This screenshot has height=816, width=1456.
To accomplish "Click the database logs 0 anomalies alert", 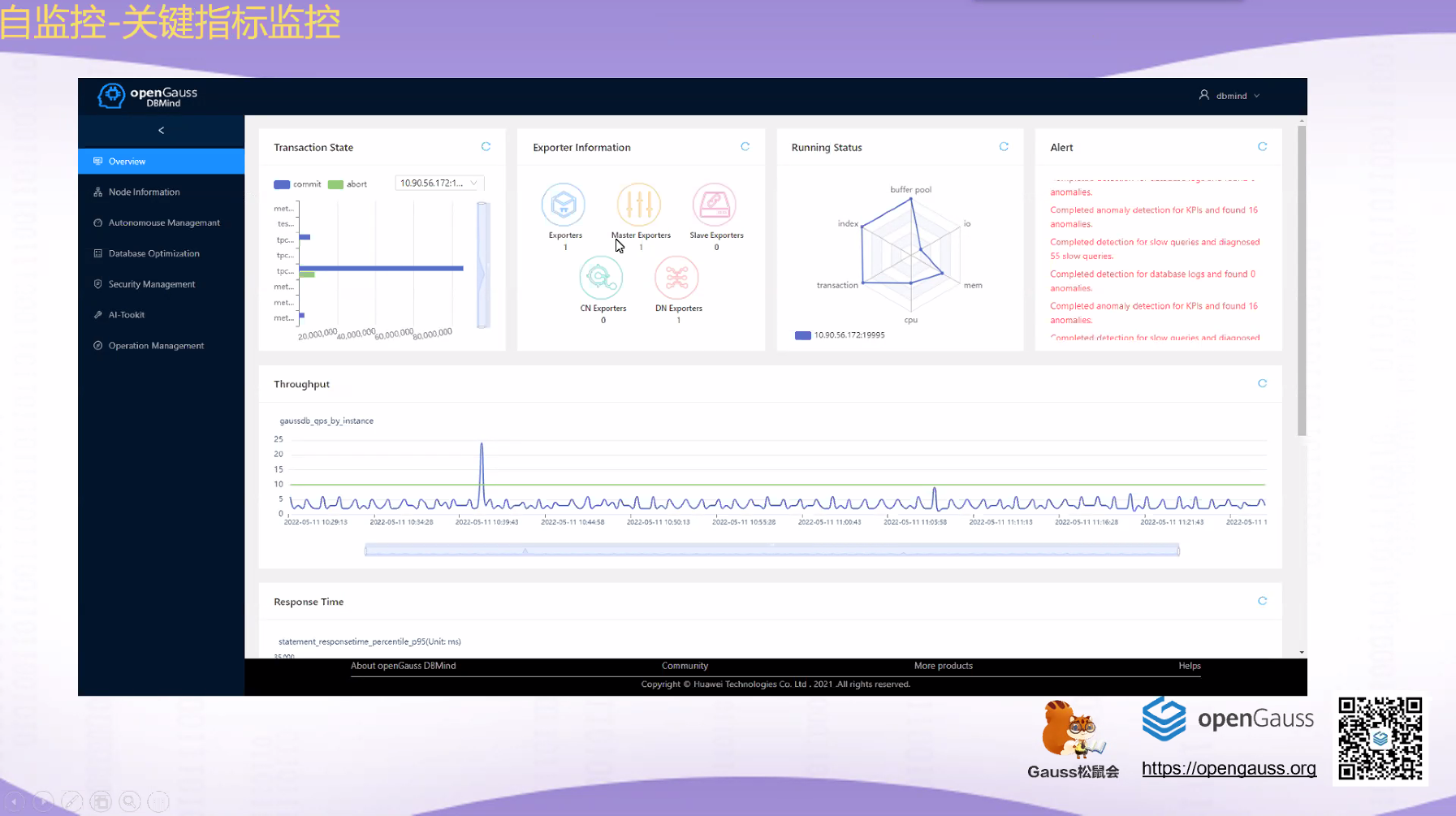I will coord(1153,281).
